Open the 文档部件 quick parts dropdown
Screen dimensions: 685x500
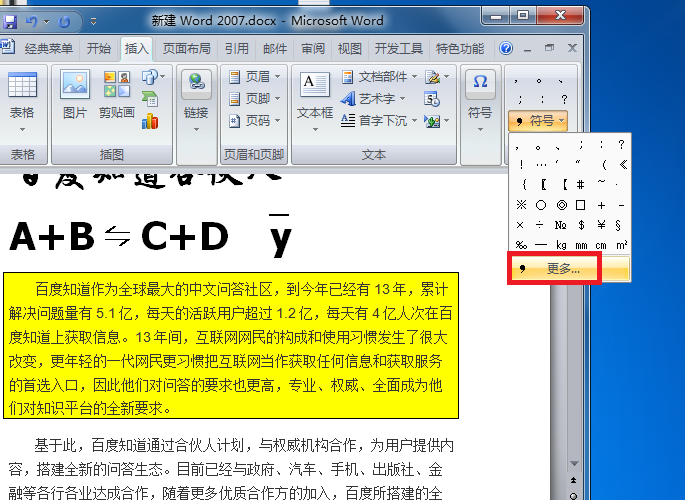coord(379,77)
